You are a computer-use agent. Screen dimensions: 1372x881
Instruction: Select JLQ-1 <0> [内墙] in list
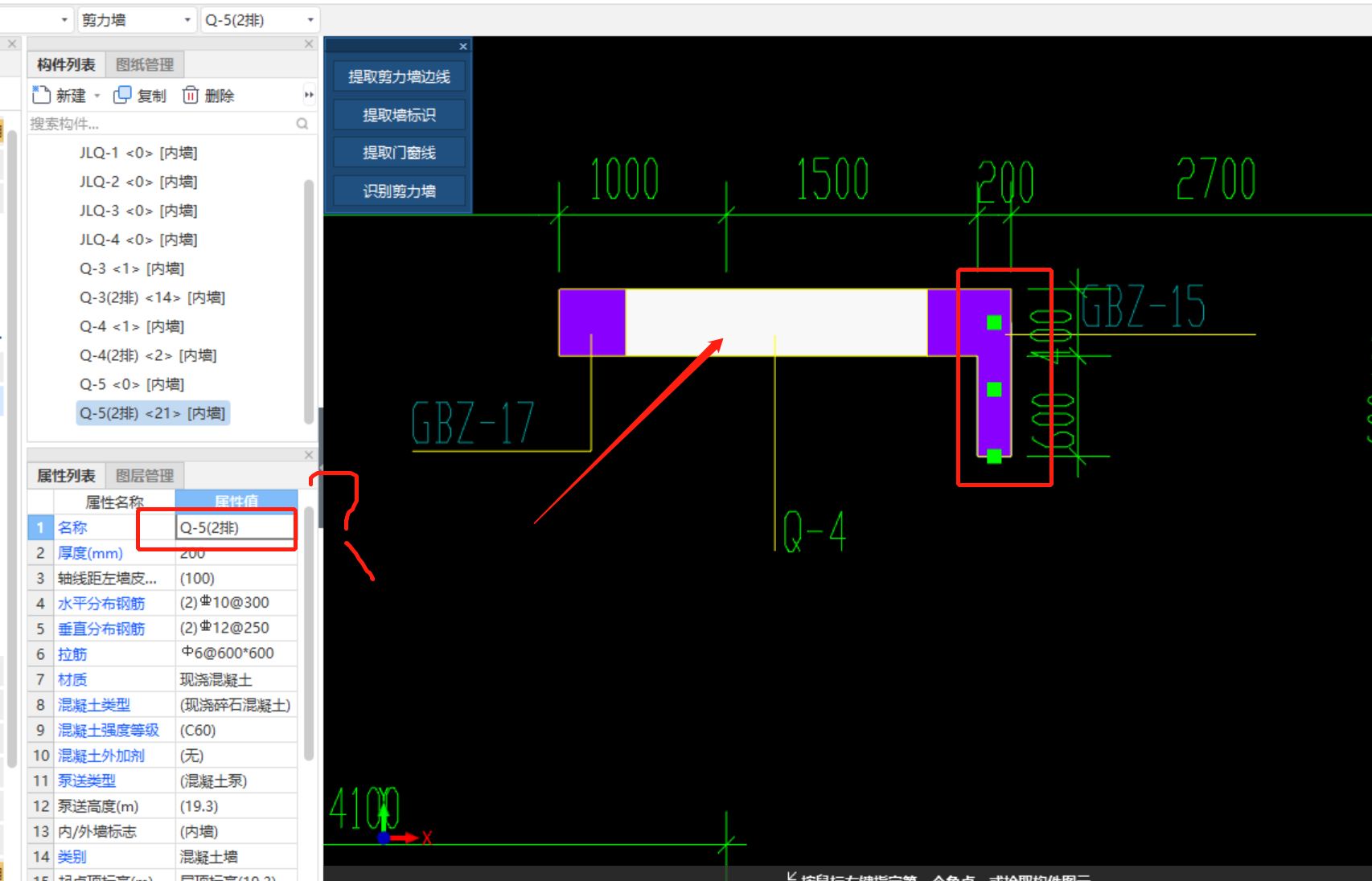coord(138,153)
